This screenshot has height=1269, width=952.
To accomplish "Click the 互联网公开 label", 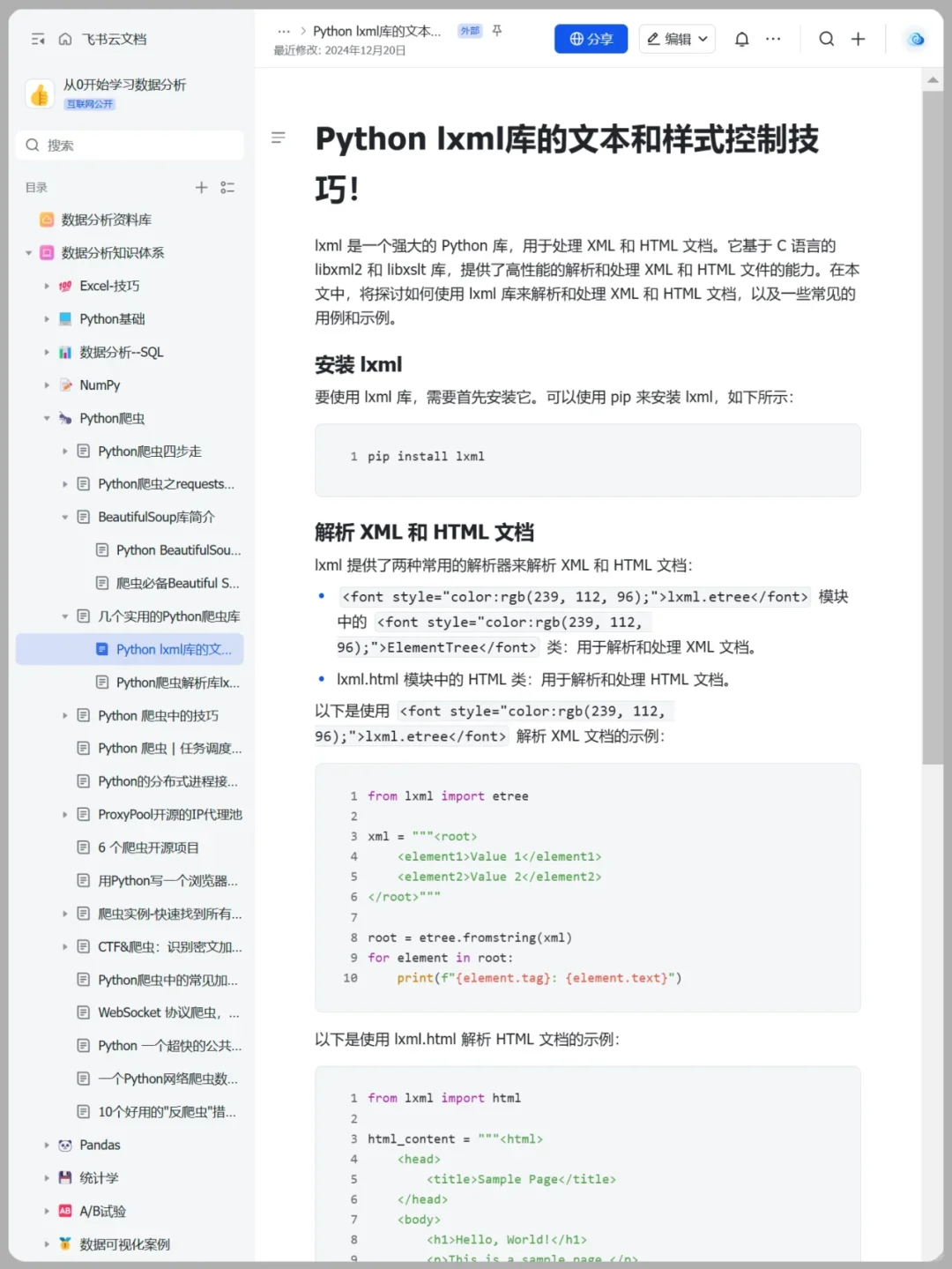I will [92, 103].
